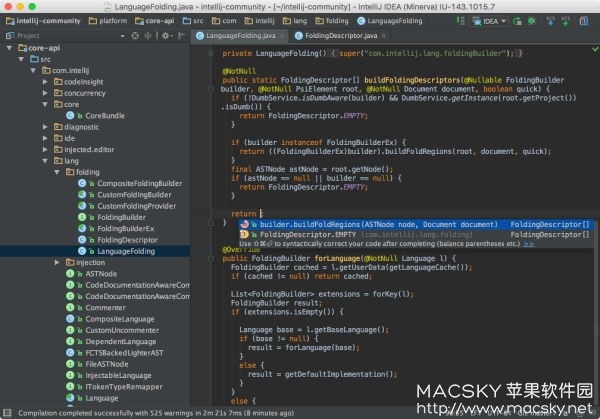600x419 pixels.
Task: Expand the concurrency package
Action: [45, 93]
